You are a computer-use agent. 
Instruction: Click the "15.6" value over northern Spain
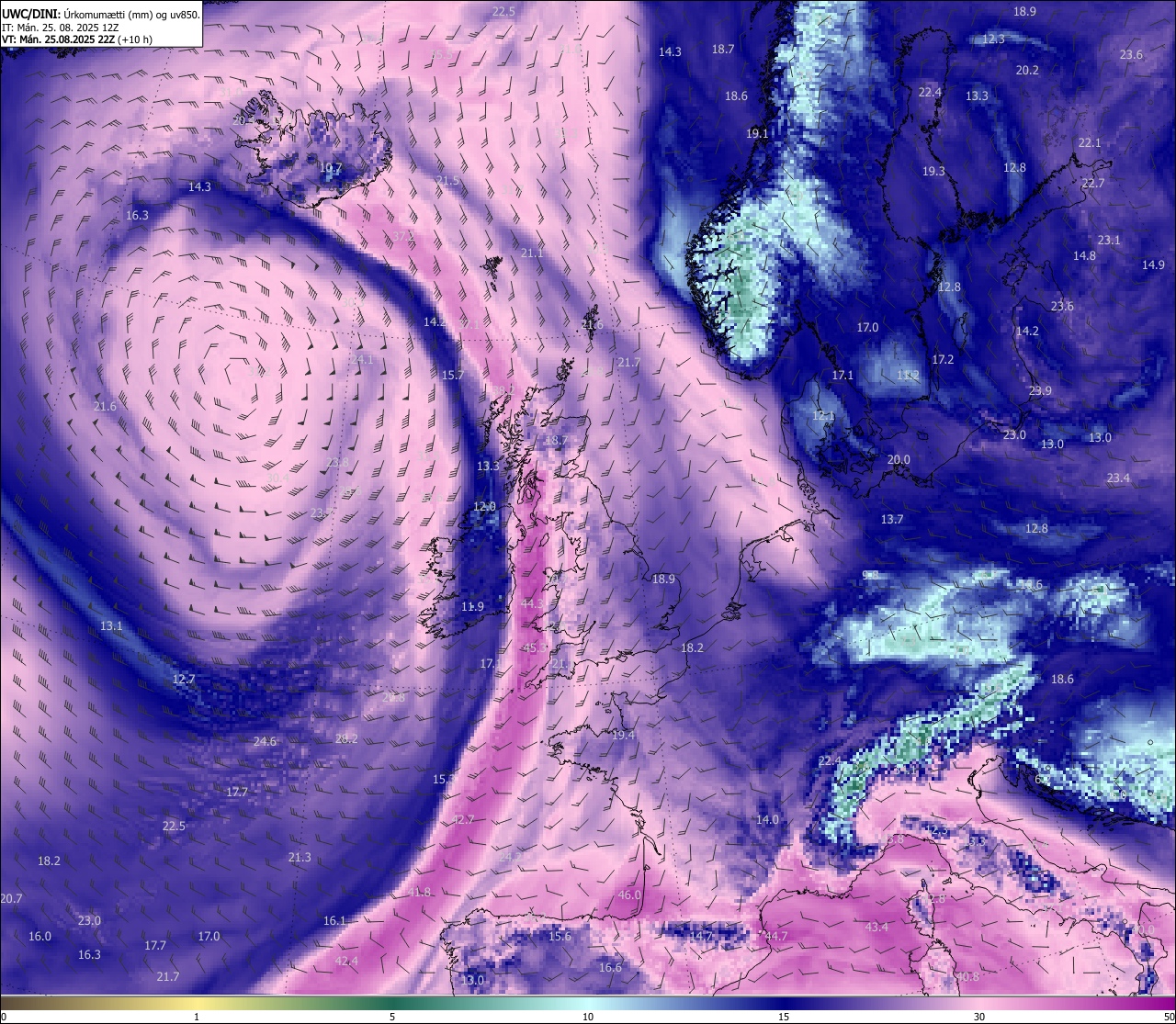tap(560, 936)
